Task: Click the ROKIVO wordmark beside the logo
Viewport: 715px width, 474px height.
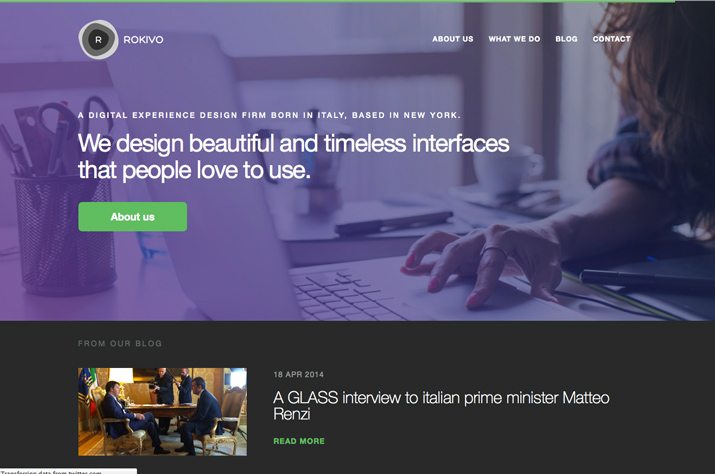Action: click(x=143, y=40)
